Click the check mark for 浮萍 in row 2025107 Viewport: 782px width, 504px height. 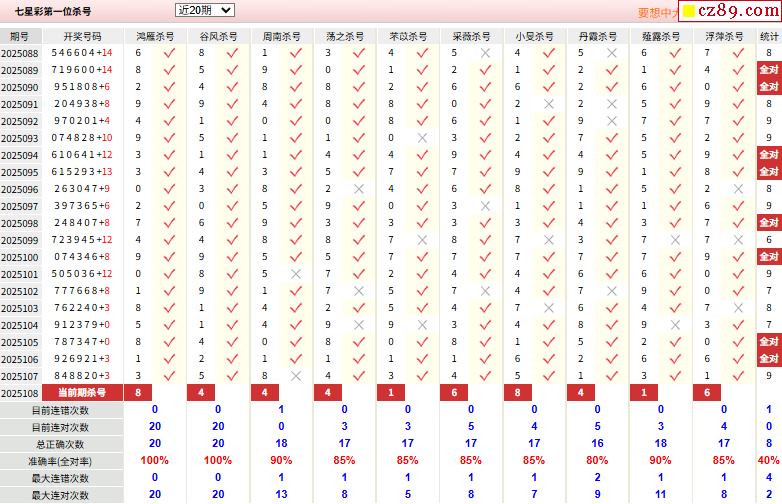pyautogui.click(x=738, y=376)
